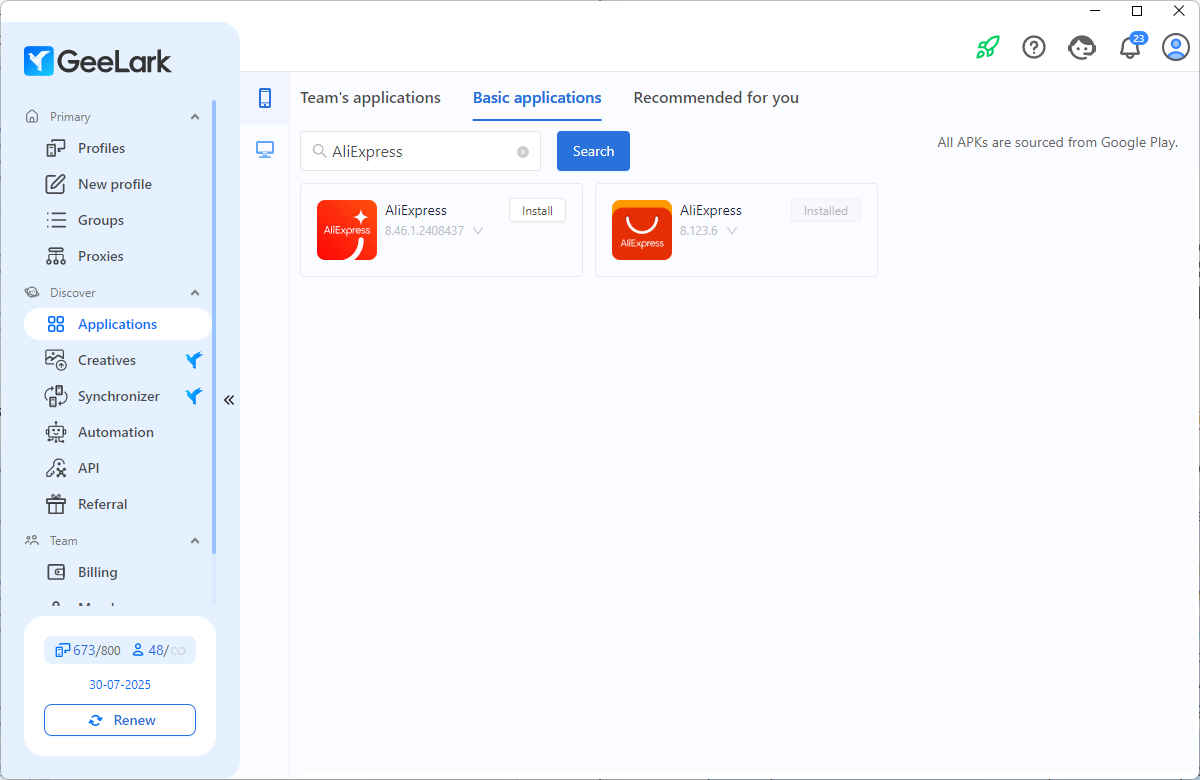Screen dimensions: 1200x780
Task: Open notifications bell with 23 badge
Action: coord(1131,46)
